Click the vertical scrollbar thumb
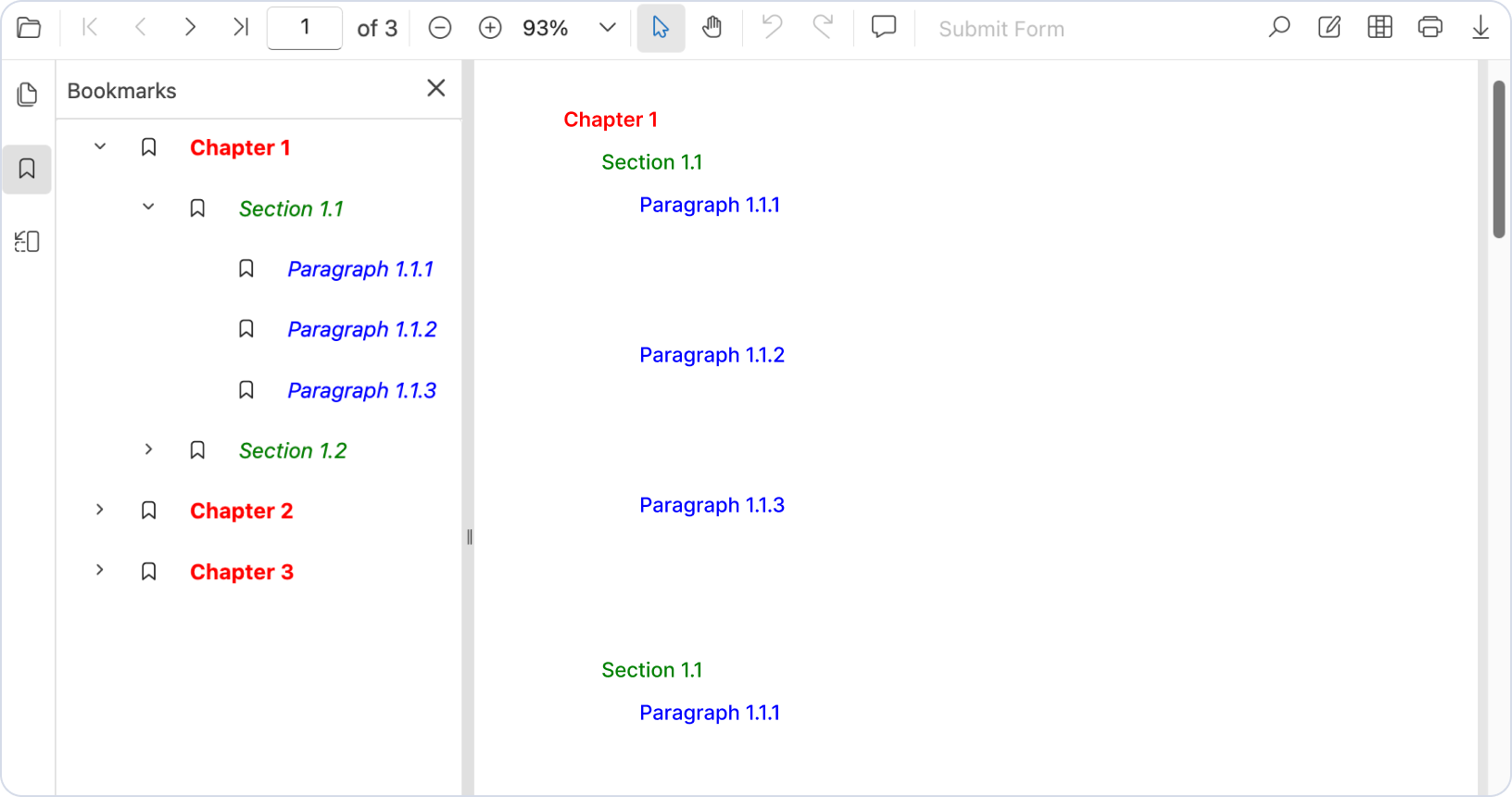Viewport: 1512px width, 797px height. click(1499, 159)
